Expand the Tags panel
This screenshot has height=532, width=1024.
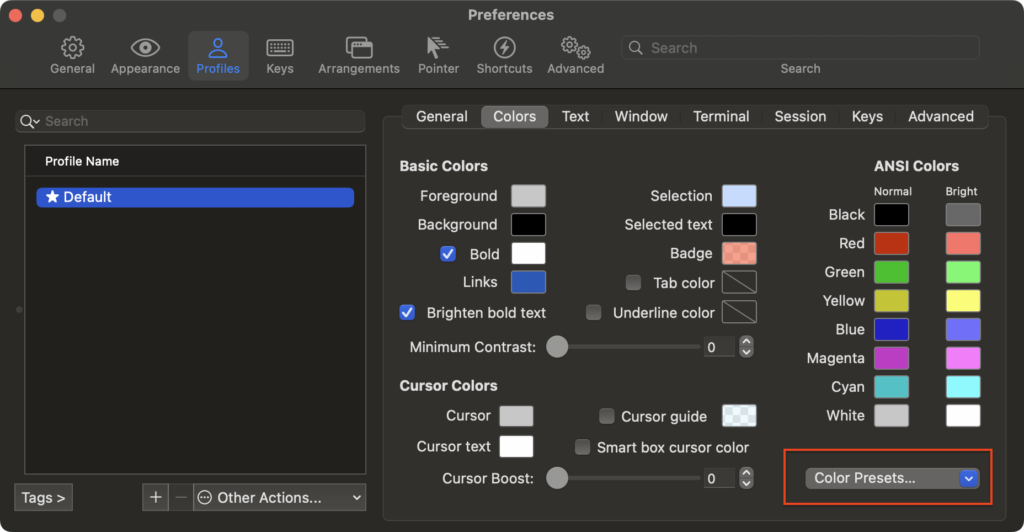coord(43,497)
